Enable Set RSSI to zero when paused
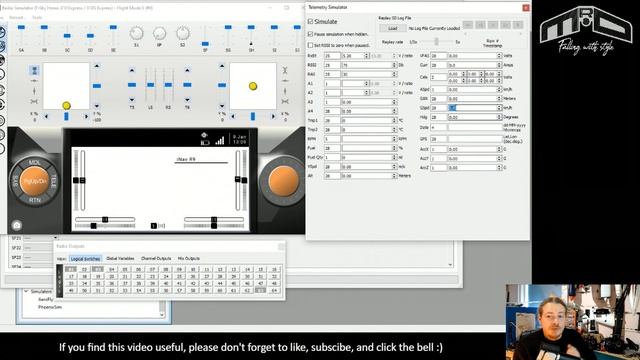Image resolution: width=640 pixels, height=360 pixels. (310, 45)
